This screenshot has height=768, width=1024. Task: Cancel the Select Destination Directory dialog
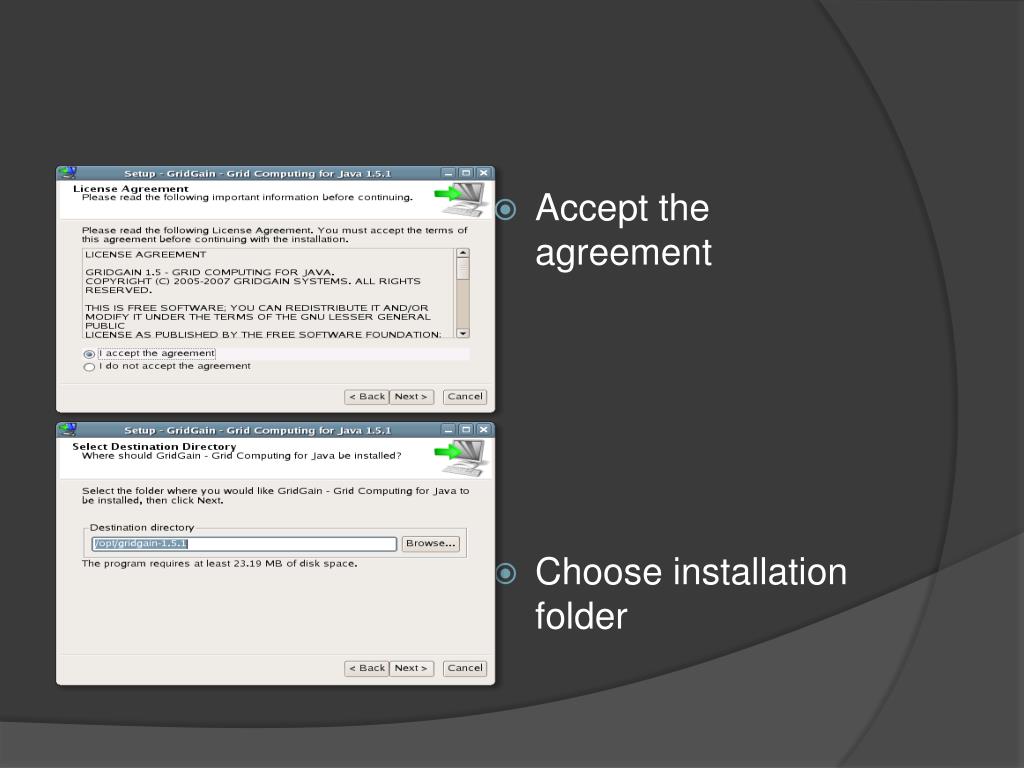[465, 668]
